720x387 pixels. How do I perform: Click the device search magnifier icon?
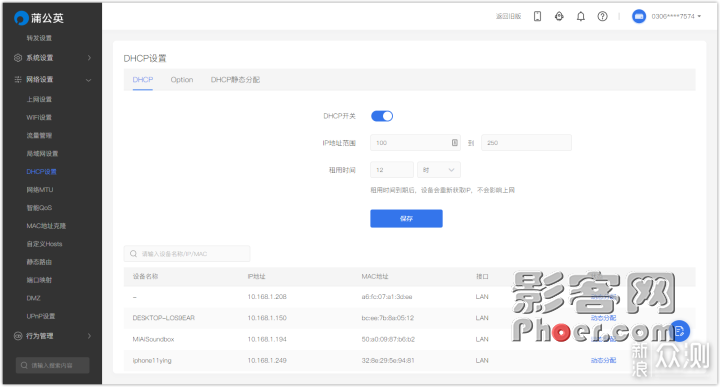tap(134, 254)
